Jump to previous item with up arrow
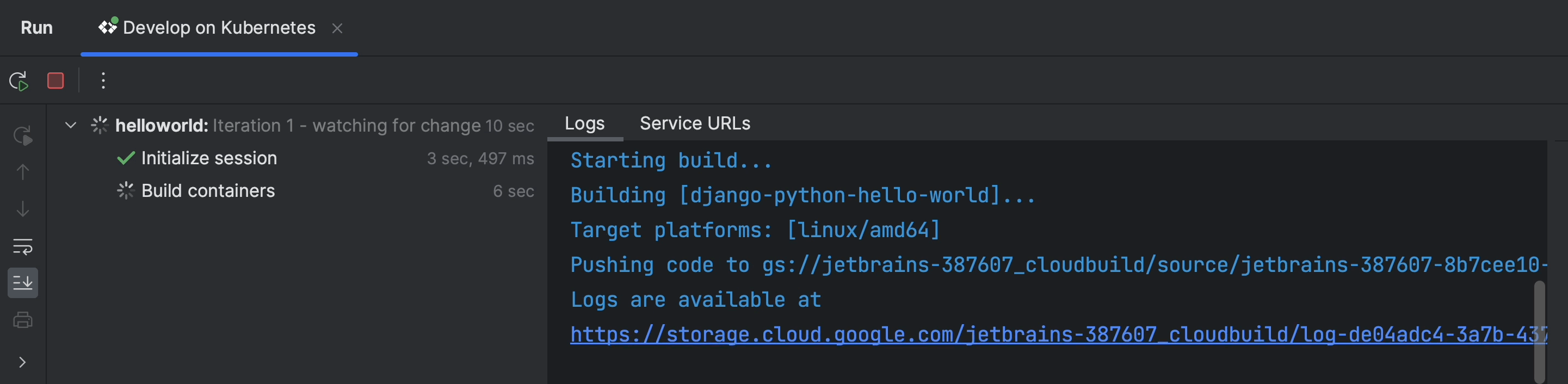Screen dimensions: 1568x384 [x=22, y=172]
